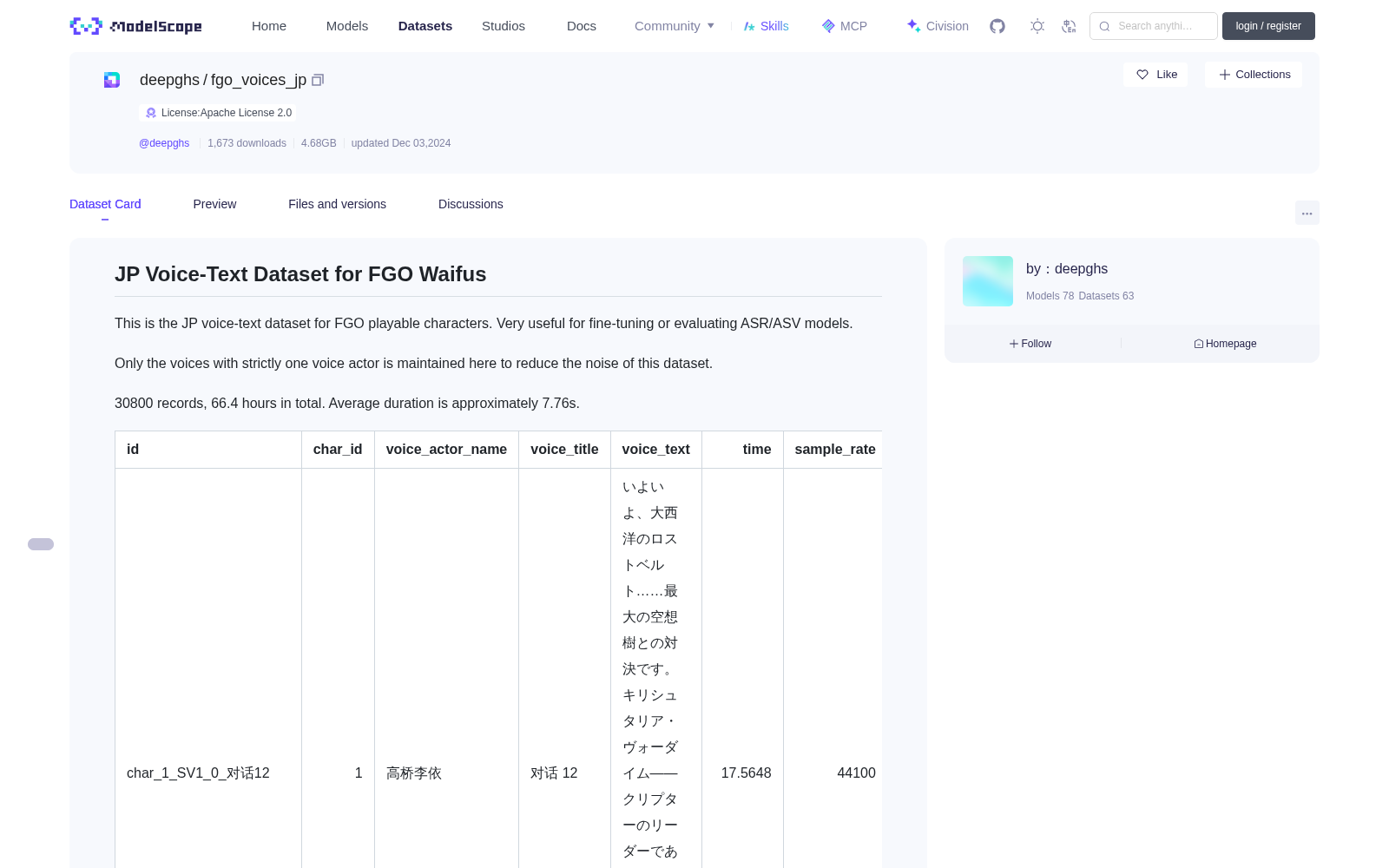Click the cell char_1_SV1_0_对话12

click(198, 773)
